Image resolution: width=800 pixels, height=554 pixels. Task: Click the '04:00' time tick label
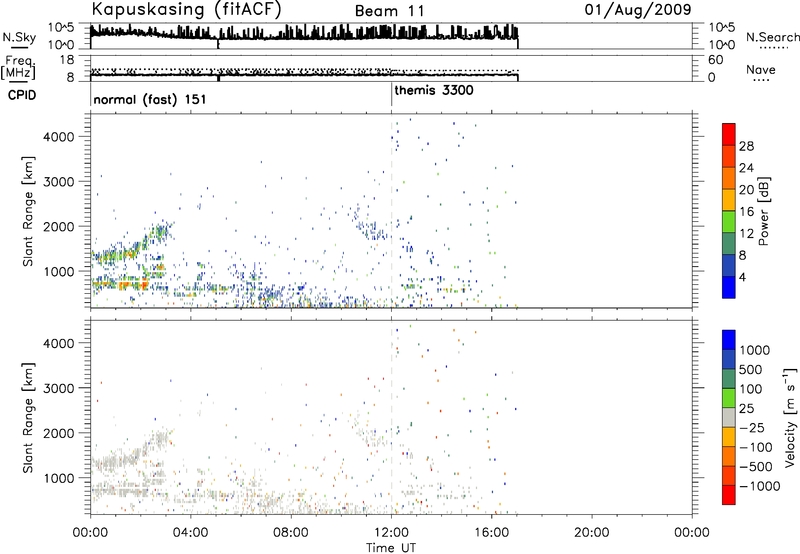click(191, 533)
